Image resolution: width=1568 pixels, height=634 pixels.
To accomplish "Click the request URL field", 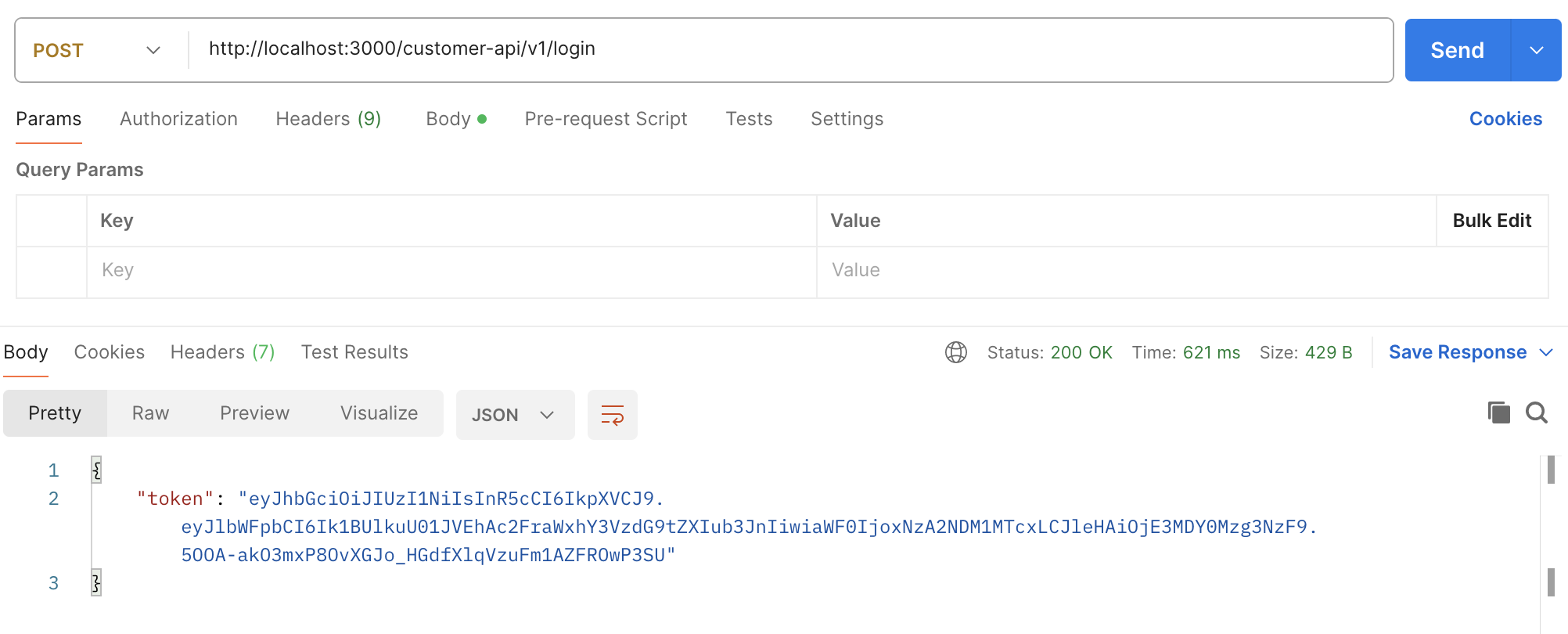I will point(790,49).
